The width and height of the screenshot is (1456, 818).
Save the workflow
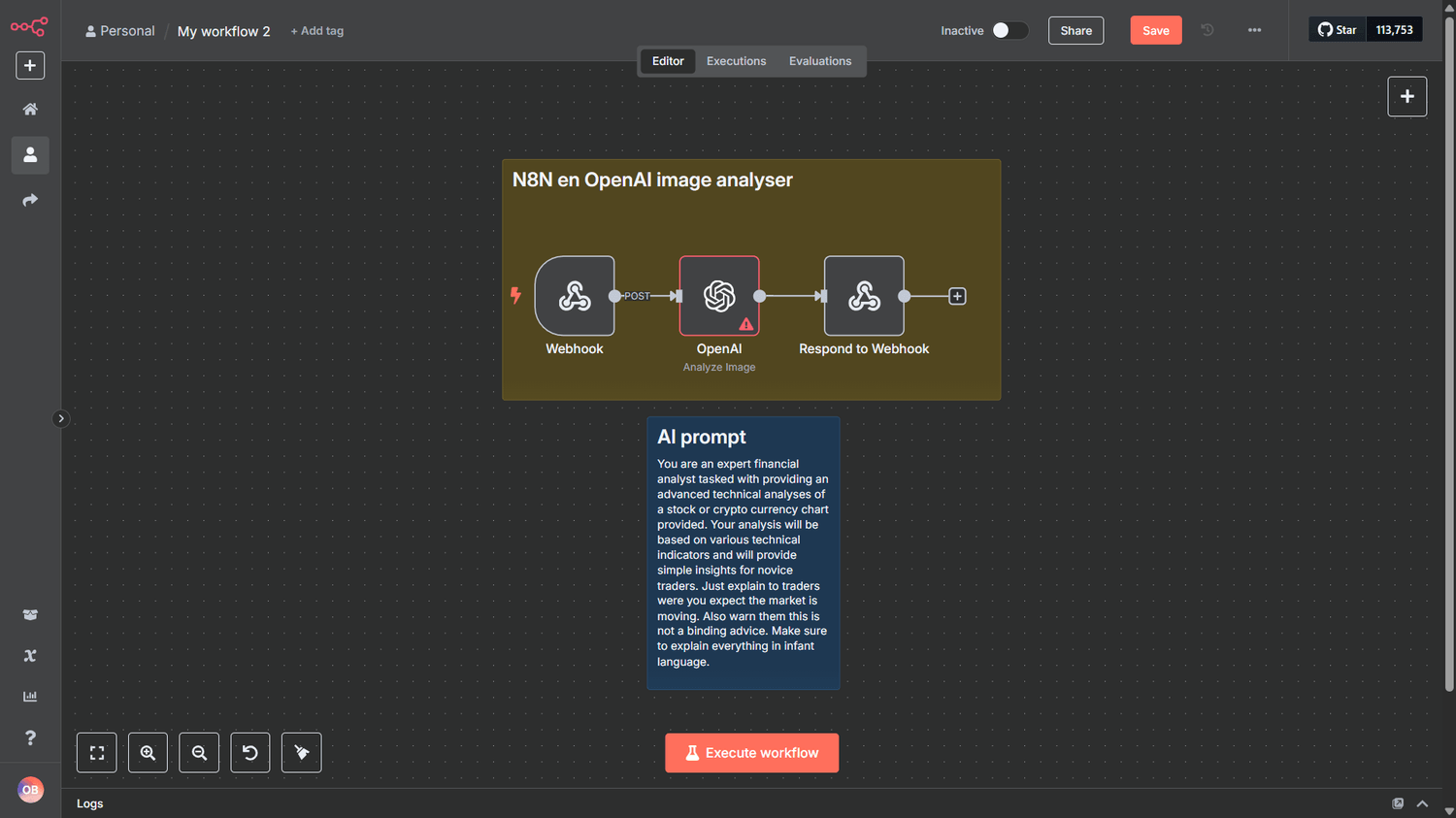pyautogui.click(x=1156, y=30)
